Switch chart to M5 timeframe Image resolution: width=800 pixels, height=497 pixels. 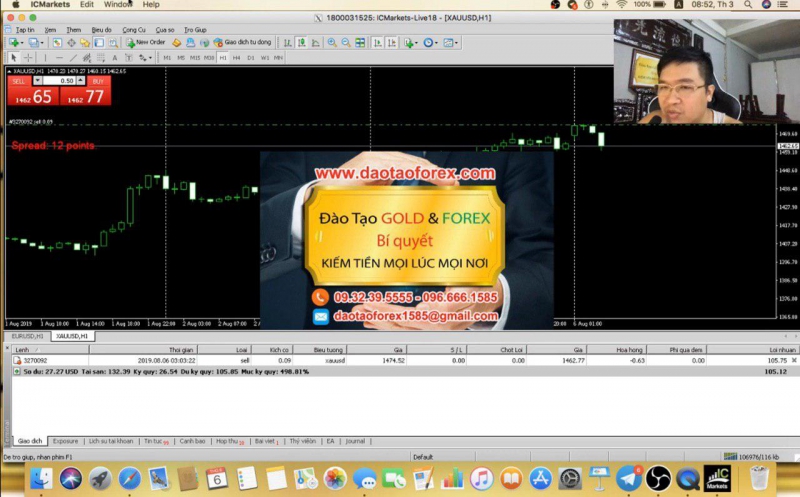point(181,58)
